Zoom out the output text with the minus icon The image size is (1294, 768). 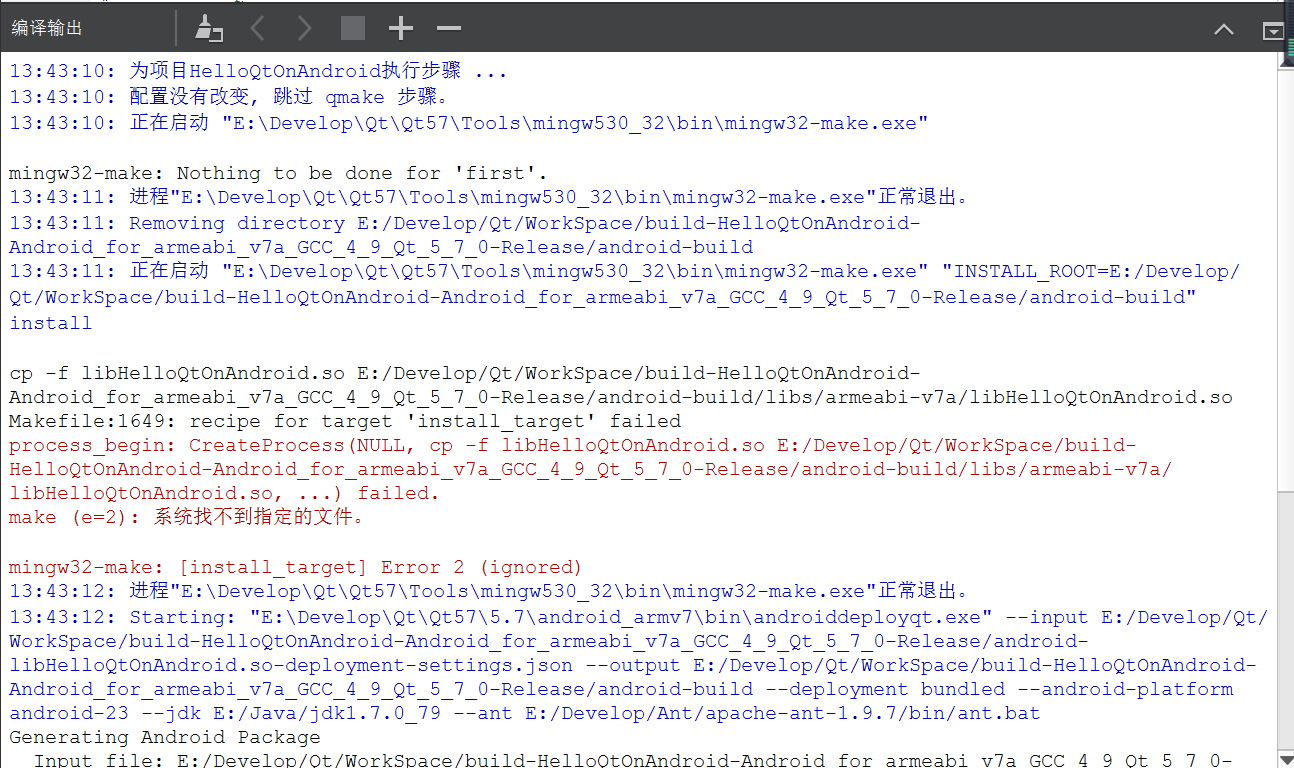(x=449, y=28)
